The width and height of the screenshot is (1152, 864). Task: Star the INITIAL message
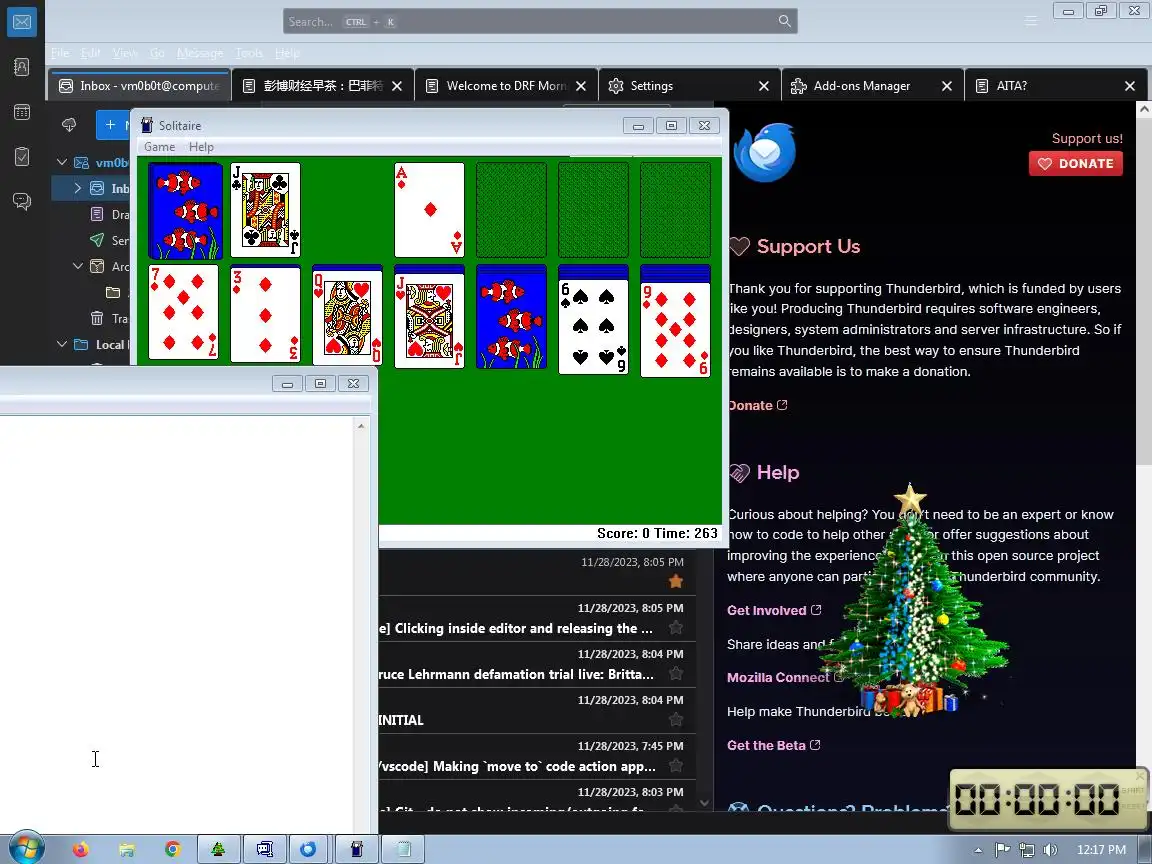676,720
